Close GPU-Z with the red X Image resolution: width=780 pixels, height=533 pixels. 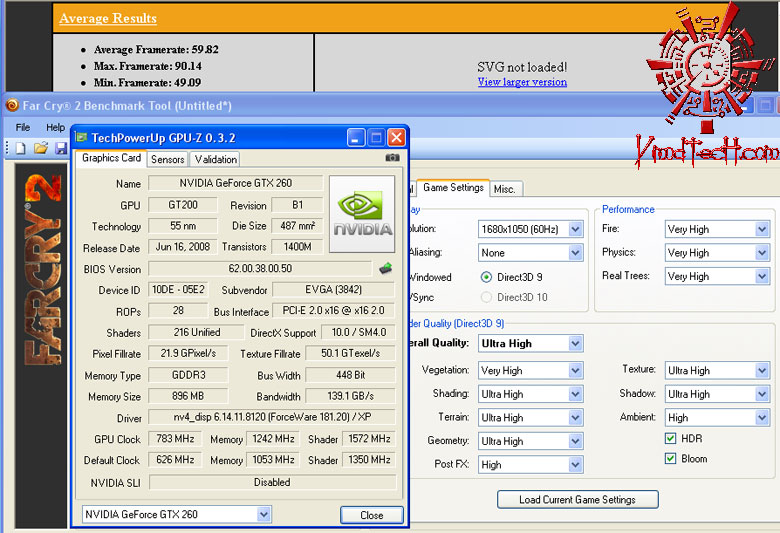point(396,138)
